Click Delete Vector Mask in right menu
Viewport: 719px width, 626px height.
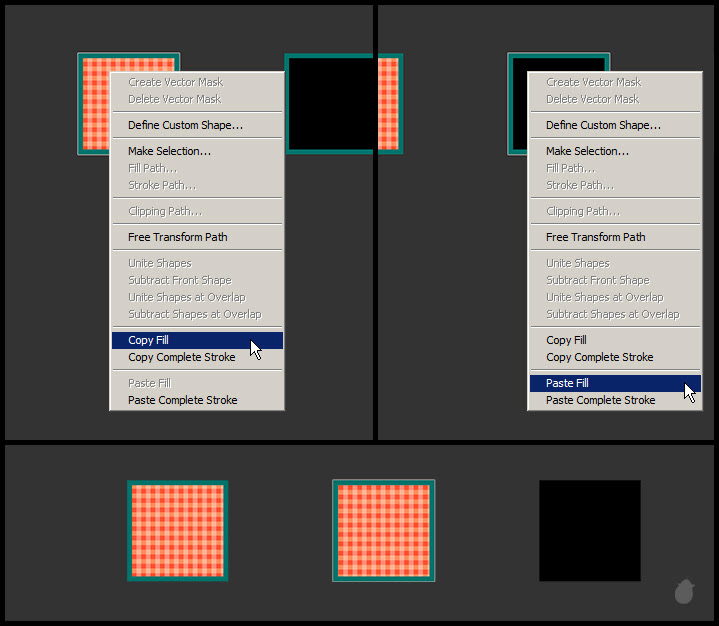click(x=615, y=100)
